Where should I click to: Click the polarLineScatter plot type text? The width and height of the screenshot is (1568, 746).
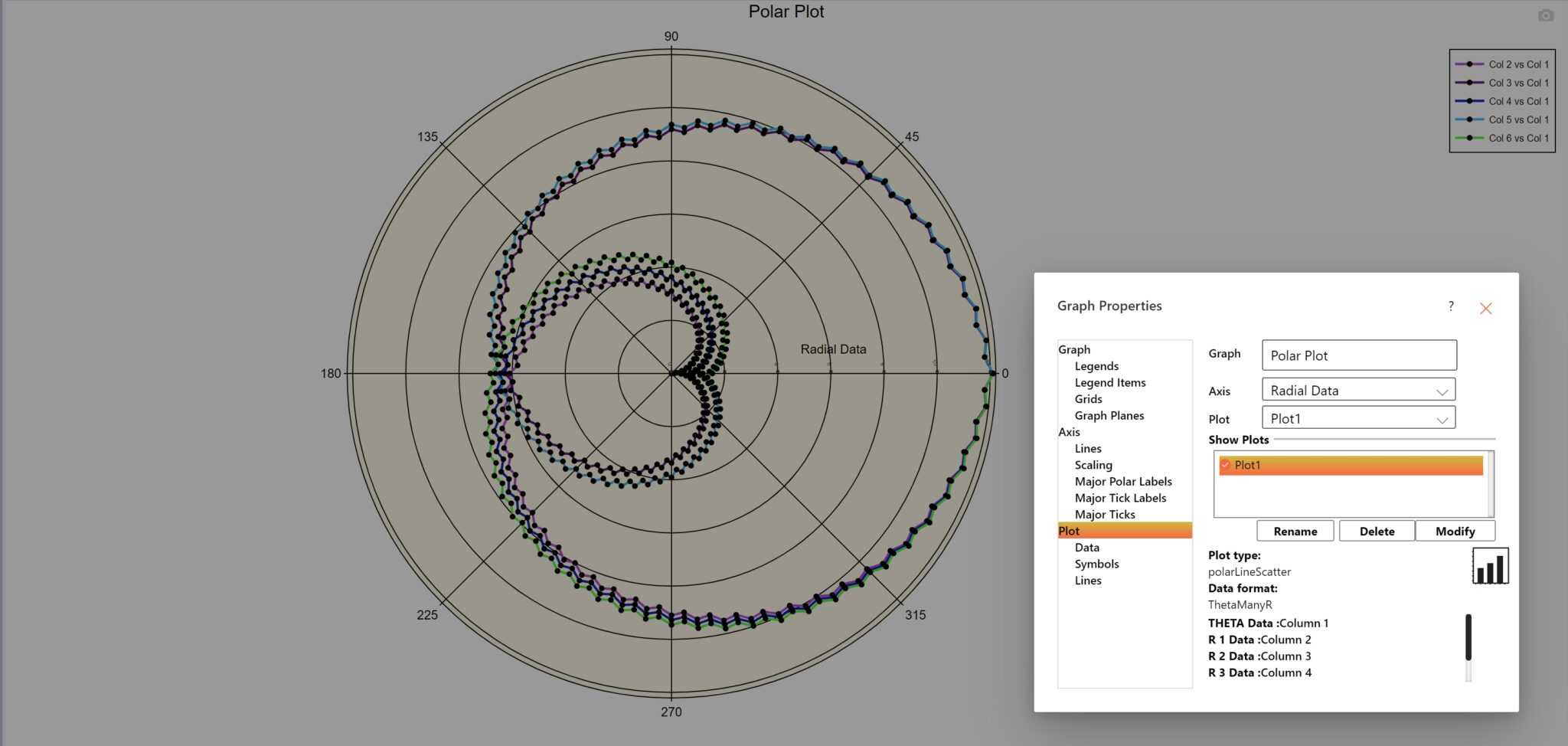1249,572
